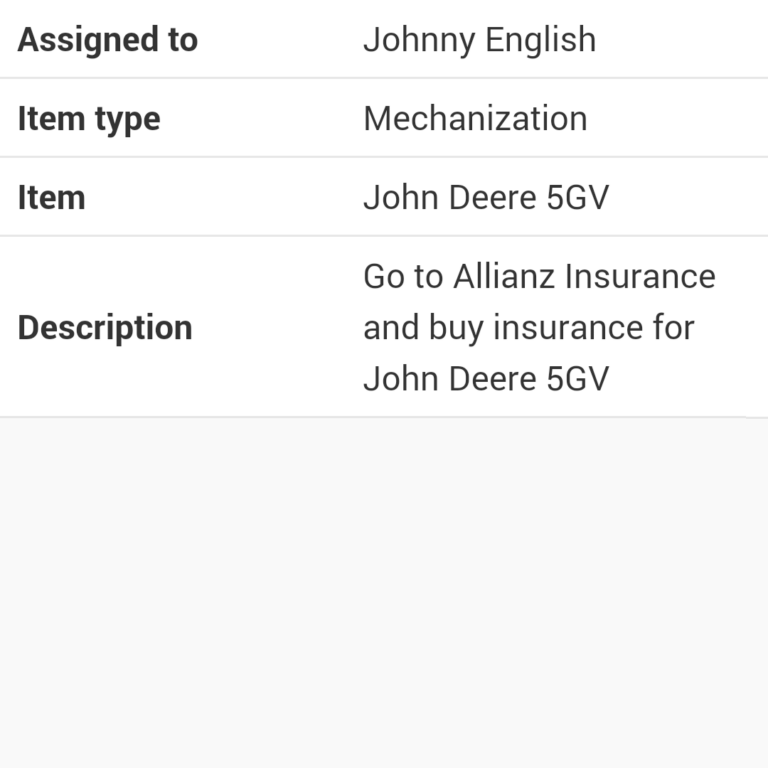
Task: Click the word "type" in the Item type label
Action: pos(128,120)
